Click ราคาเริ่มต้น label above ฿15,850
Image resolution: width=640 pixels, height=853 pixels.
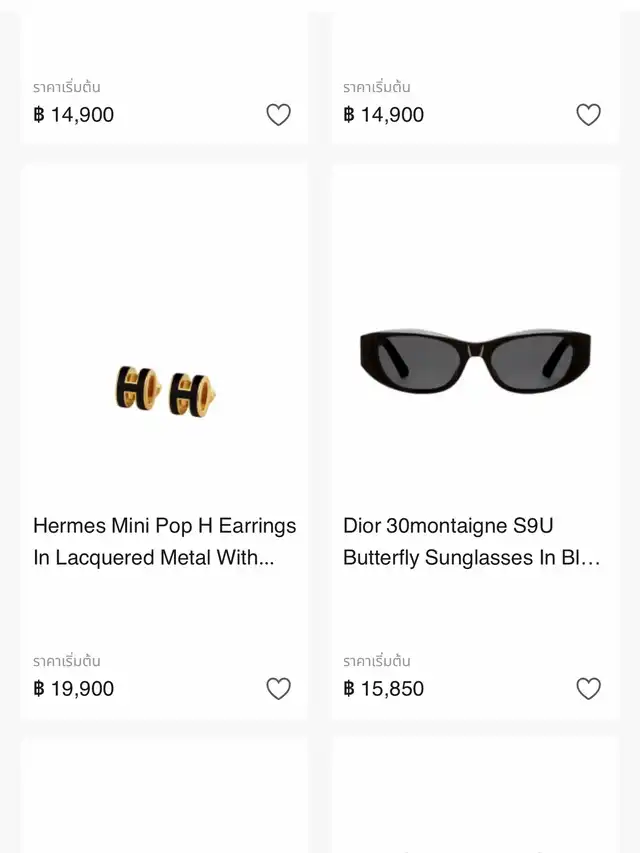[x=377, y=661]
